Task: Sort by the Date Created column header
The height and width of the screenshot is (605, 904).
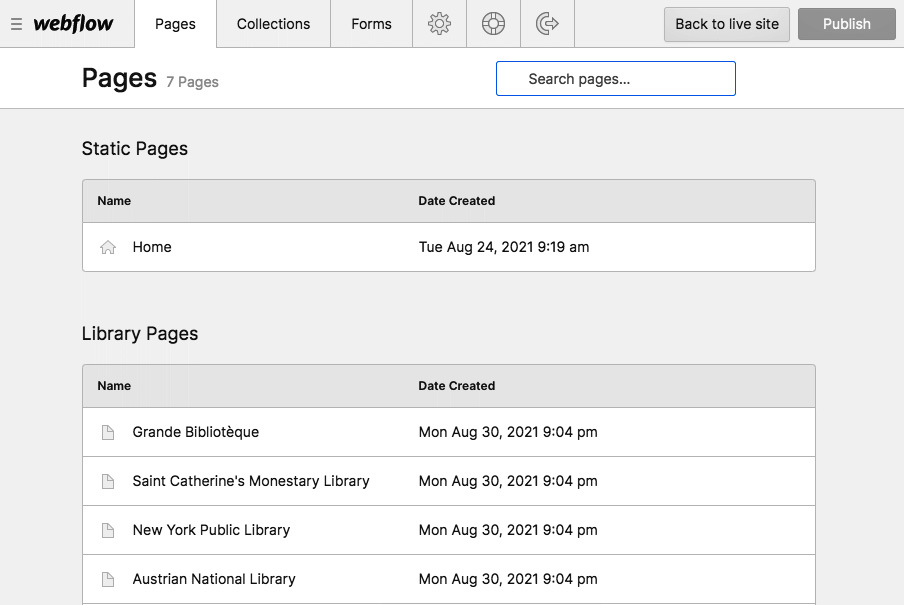Action: [x=457, y=200]
